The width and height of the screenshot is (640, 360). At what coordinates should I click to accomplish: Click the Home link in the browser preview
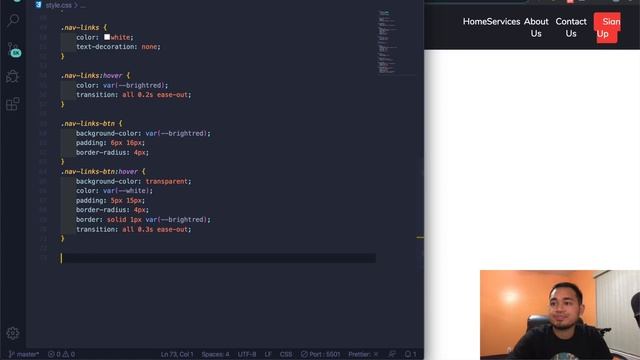[474, 22]
